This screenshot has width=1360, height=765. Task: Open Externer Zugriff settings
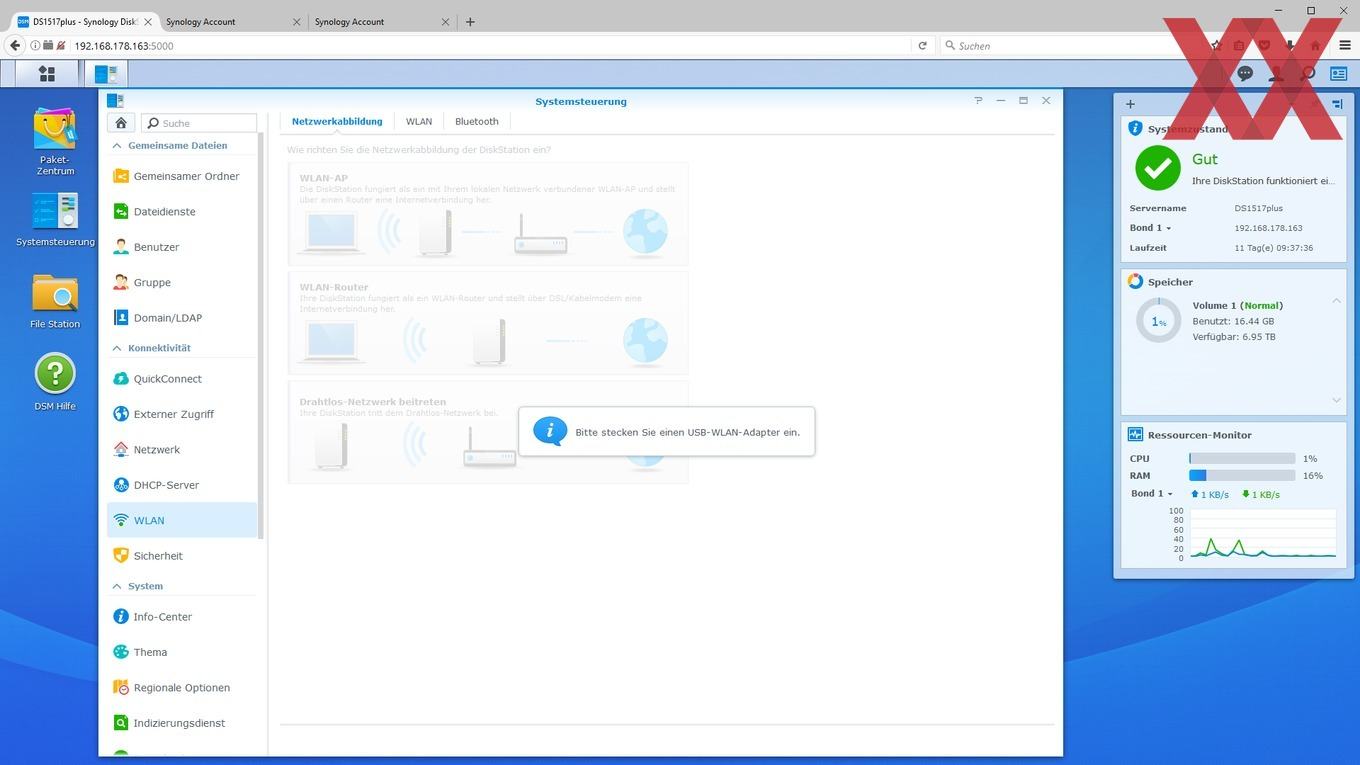click(x=182, y=414)
